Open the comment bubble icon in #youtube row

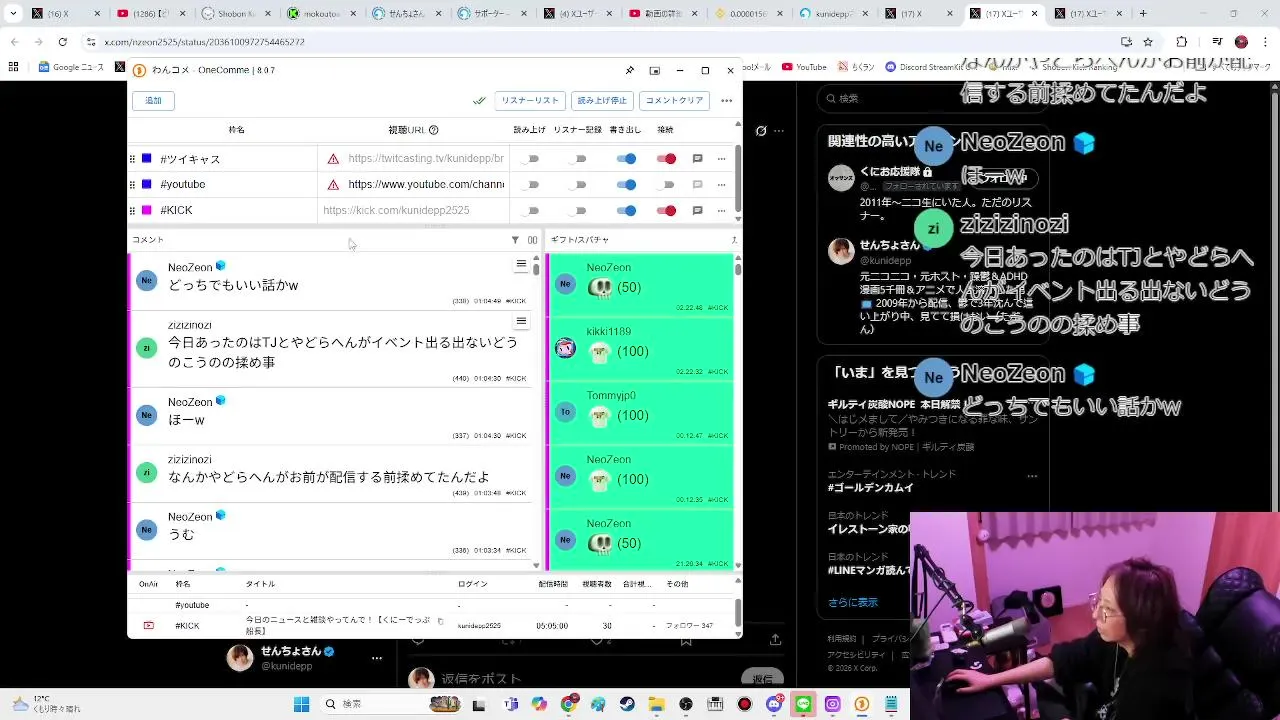click(697, 184)
